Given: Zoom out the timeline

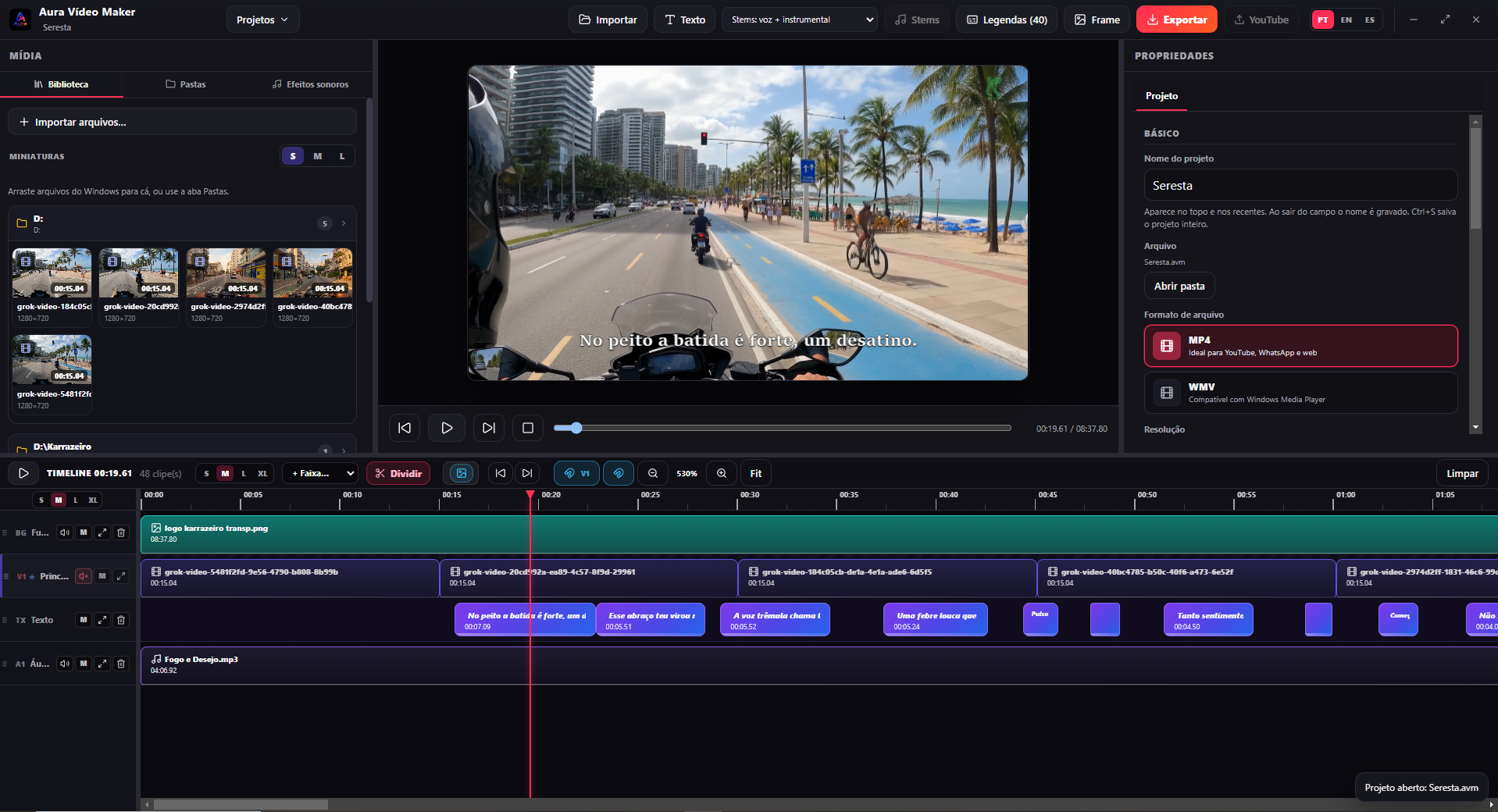Looking at the screenshot, I should click(653, 473).
